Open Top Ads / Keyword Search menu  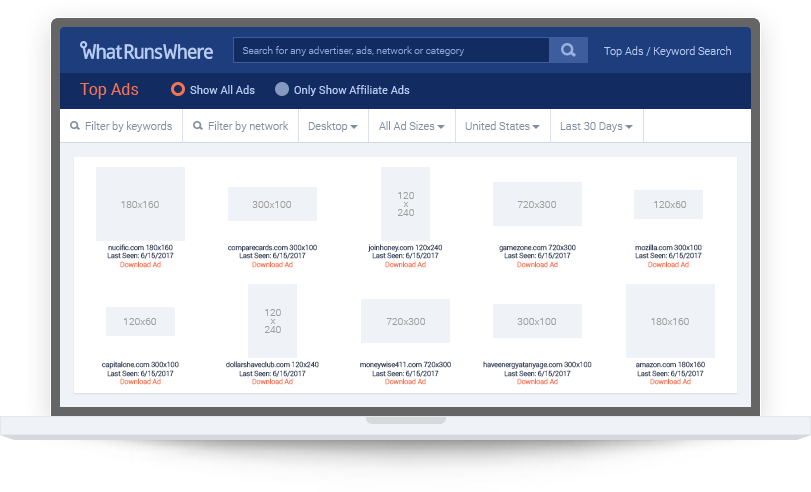coord(667,51)
